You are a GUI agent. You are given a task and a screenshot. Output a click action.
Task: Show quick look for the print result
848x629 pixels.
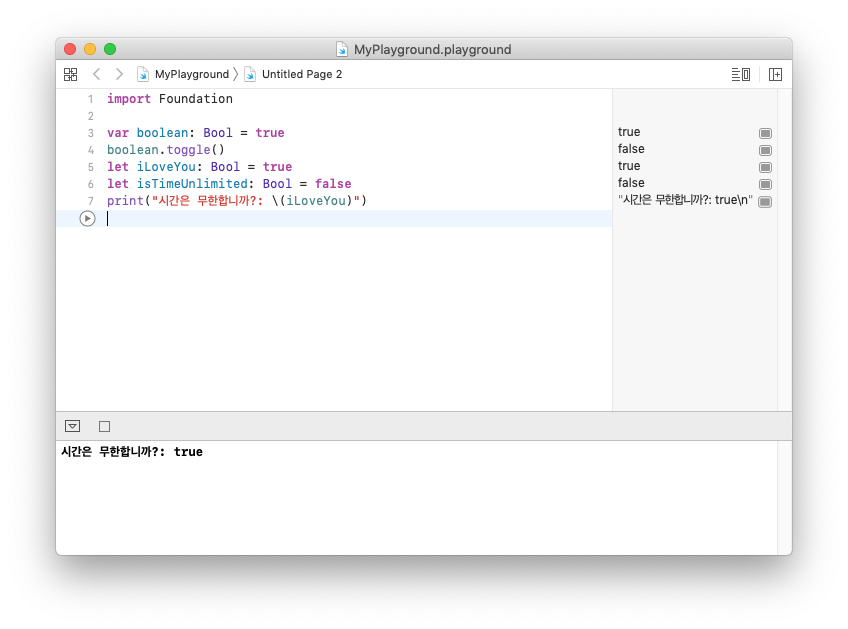pos(765,202)
